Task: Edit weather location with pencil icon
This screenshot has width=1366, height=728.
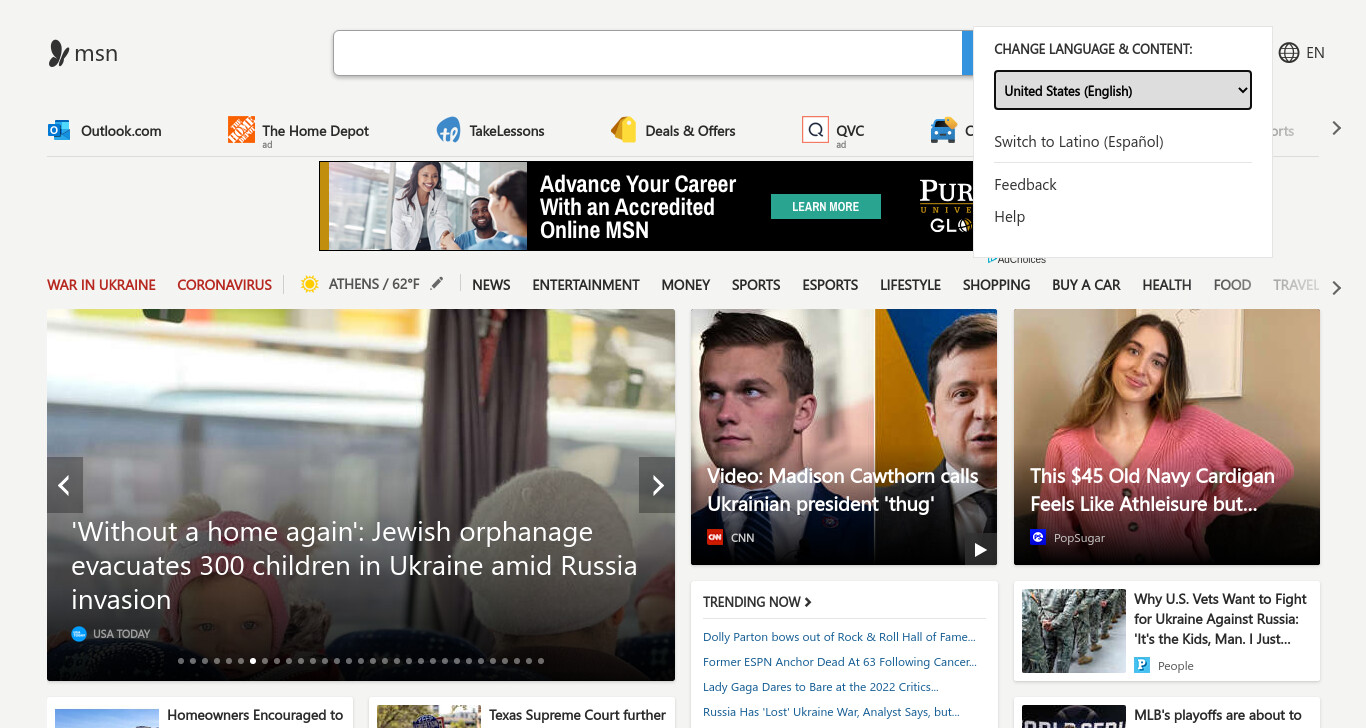Action: 437,284
